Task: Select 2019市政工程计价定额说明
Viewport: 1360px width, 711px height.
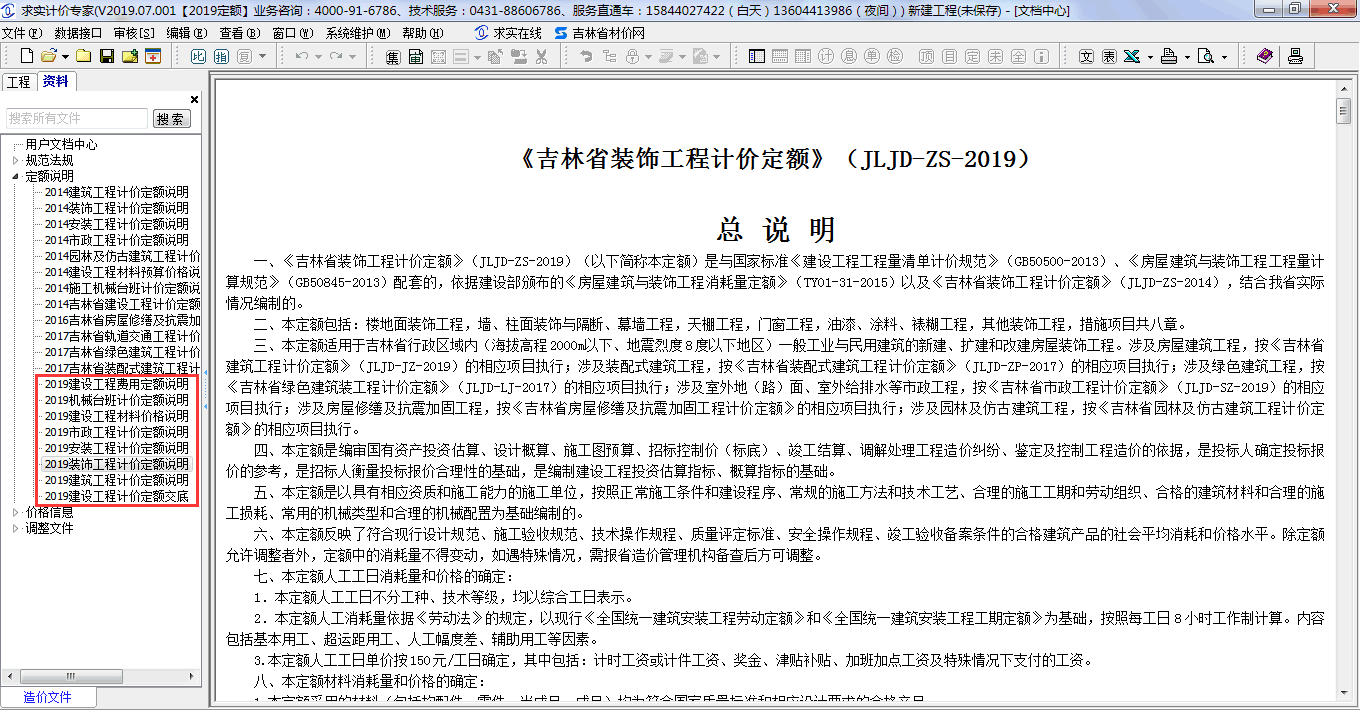Action: [116, 432]
